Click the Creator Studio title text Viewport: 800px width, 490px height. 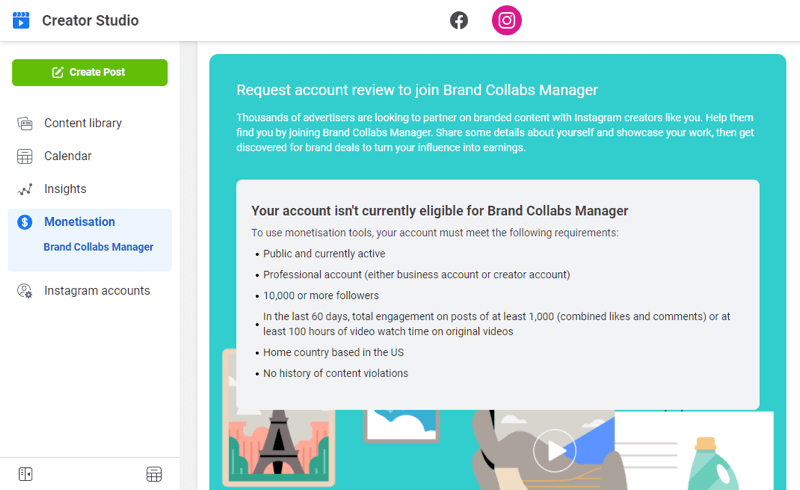pyautogui.click(x=90, y=20)
